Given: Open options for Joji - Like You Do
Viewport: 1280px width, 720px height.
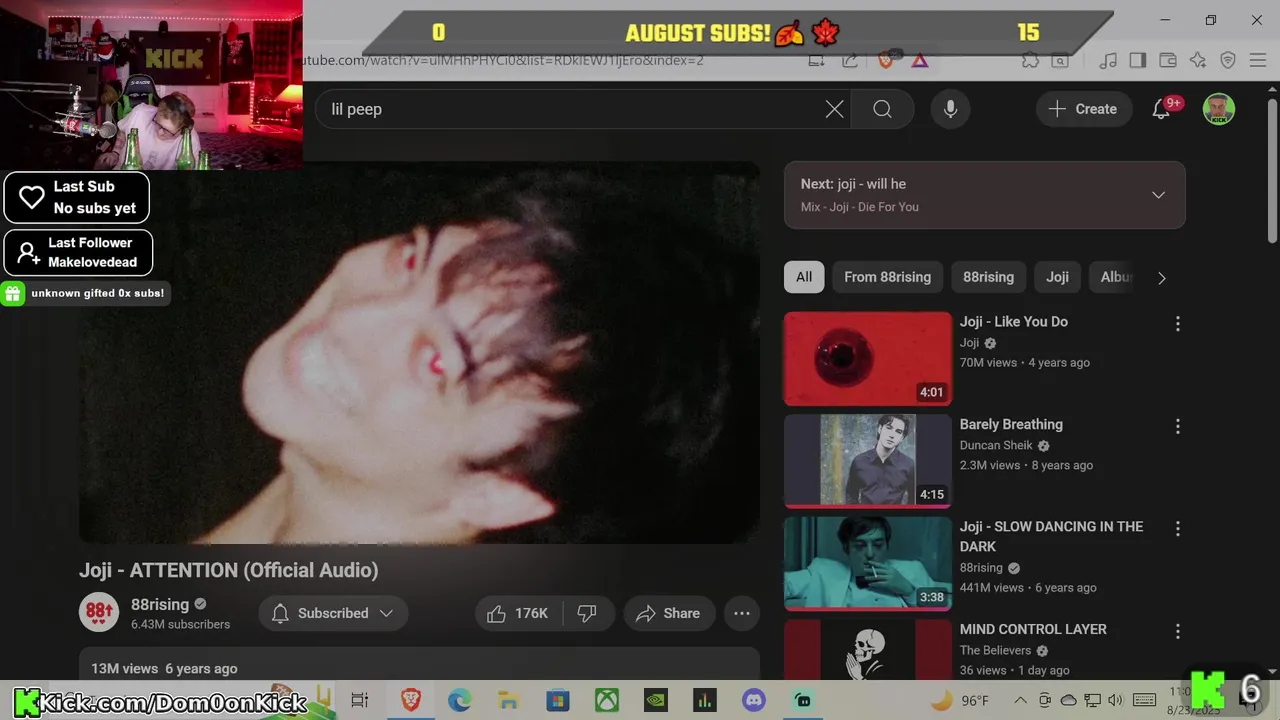Looking at the screenshot, I should 1177,323.
